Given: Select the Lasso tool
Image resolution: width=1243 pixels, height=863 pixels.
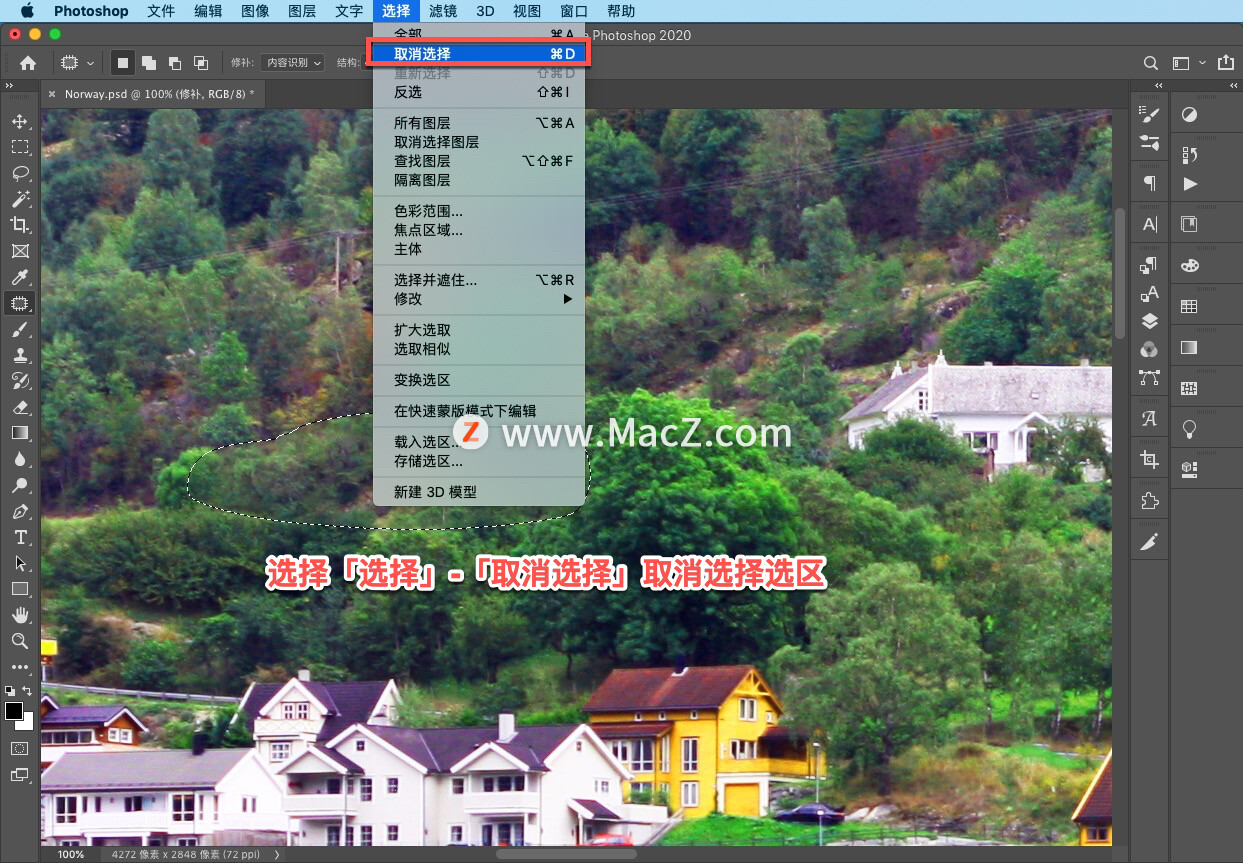Looking at the screenshot, I should click(20, 173).
